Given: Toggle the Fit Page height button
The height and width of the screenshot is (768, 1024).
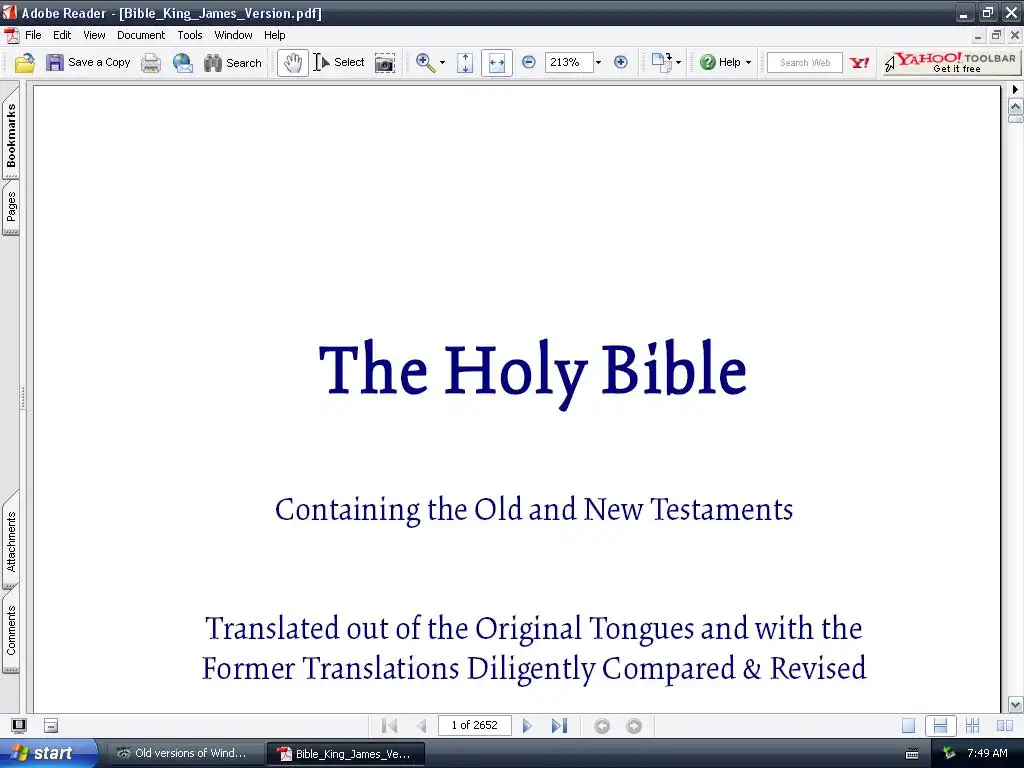Looking at the screenshot, I should [465, 63].
